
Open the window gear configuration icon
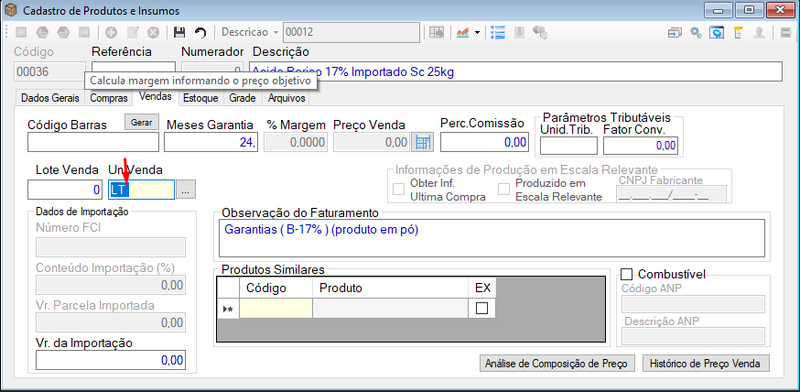click(x=717, y=33)
